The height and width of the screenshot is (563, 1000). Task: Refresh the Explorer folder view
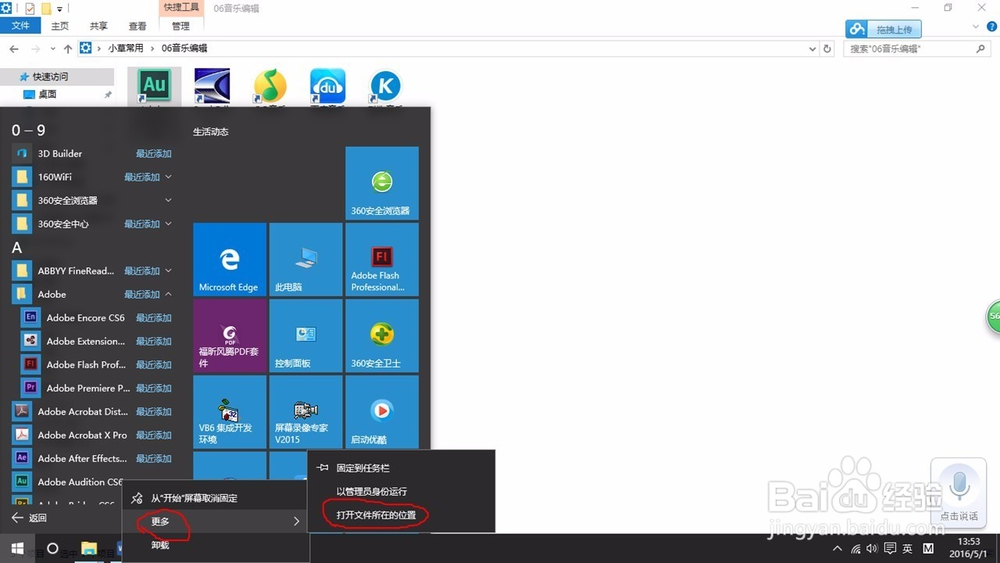[827, 48]
